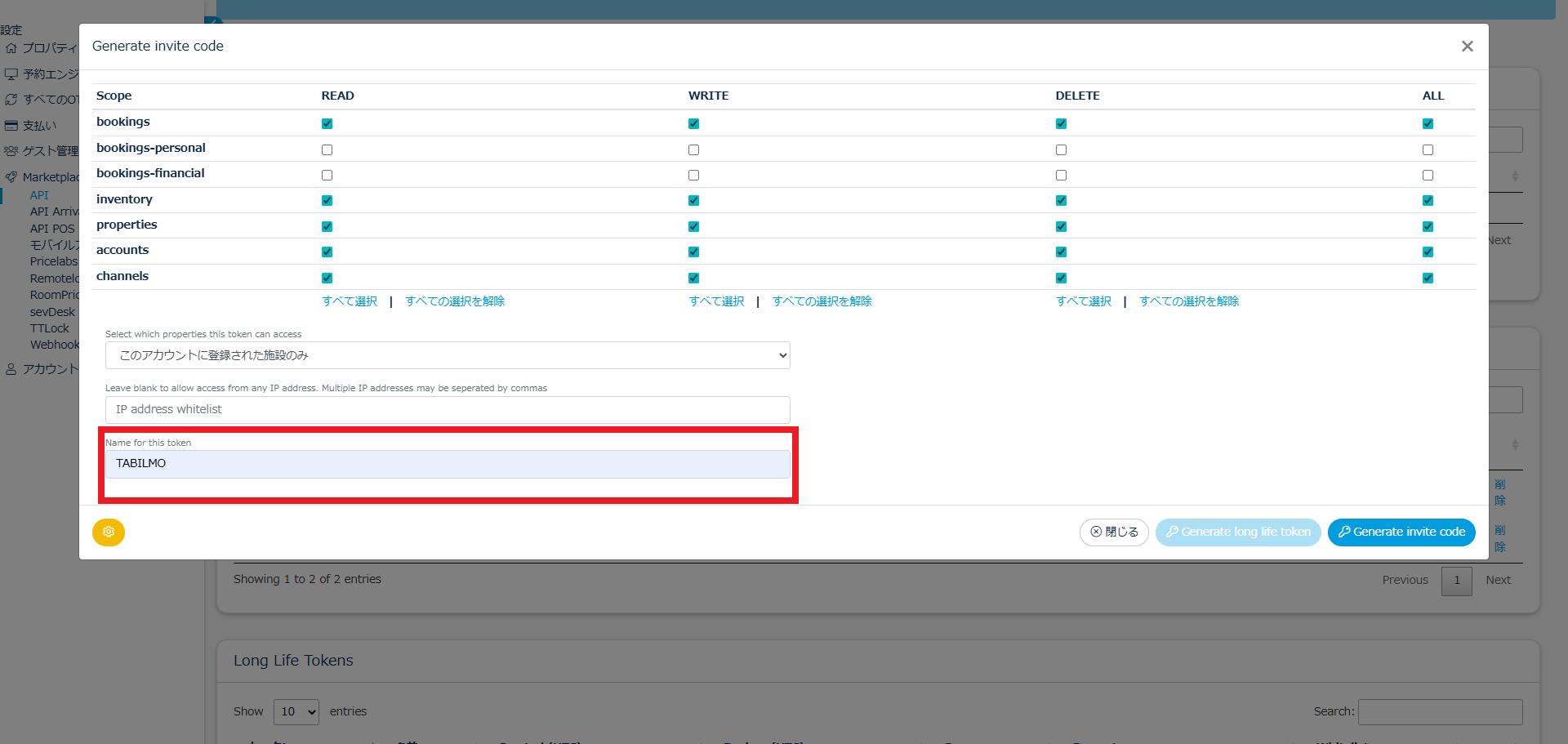The image size is (1568, 744).
Task: Open the Show entries count dropdown
Action: coord(296,712)
